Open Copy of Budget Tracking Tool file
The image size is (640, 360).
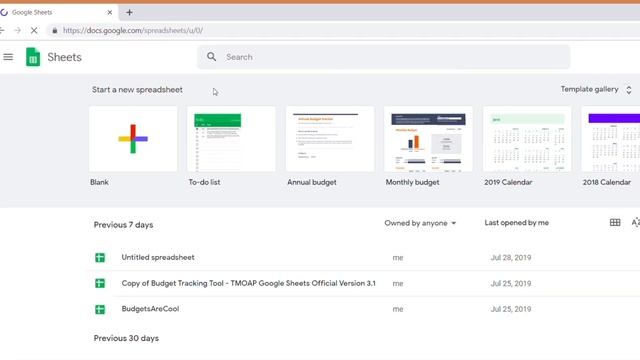click(x=248, y=283)
